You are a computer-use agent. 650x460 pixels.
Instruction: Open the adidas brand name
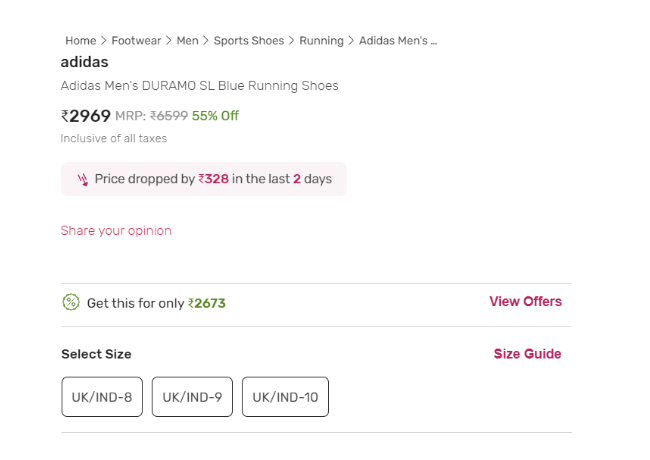click(85, 62)
